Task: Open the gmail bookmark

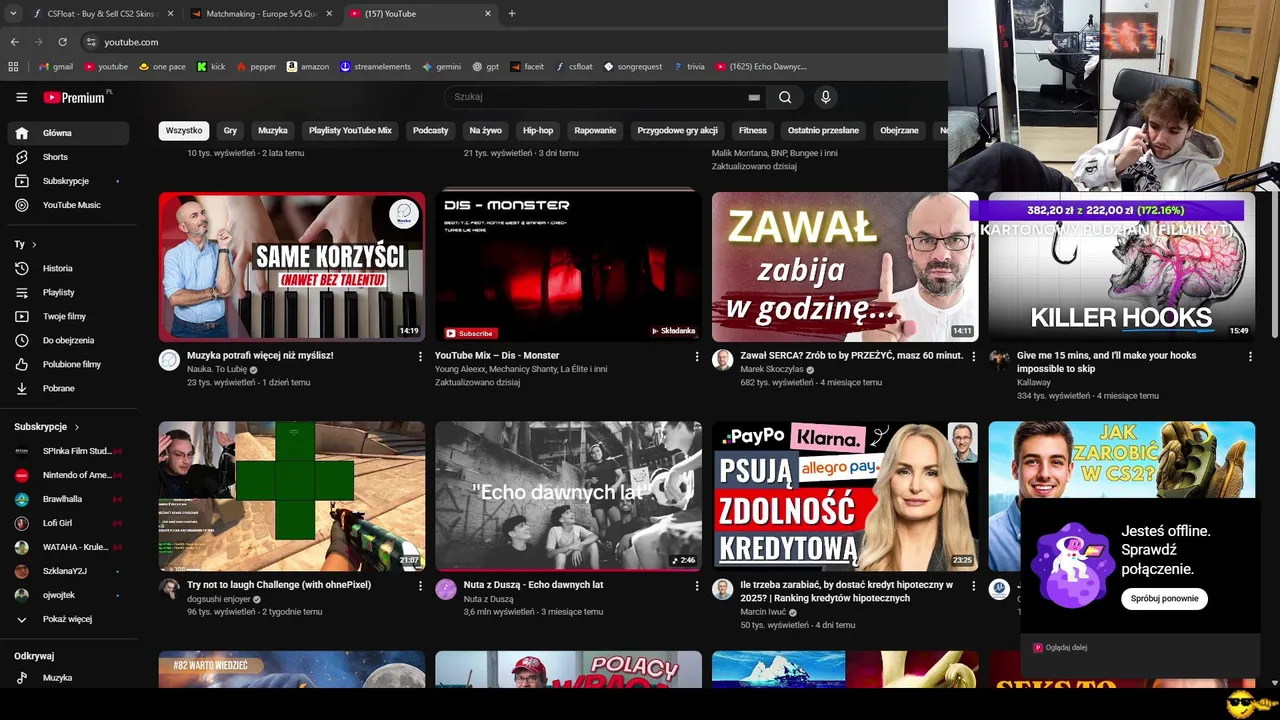Action: pos(56,66)
